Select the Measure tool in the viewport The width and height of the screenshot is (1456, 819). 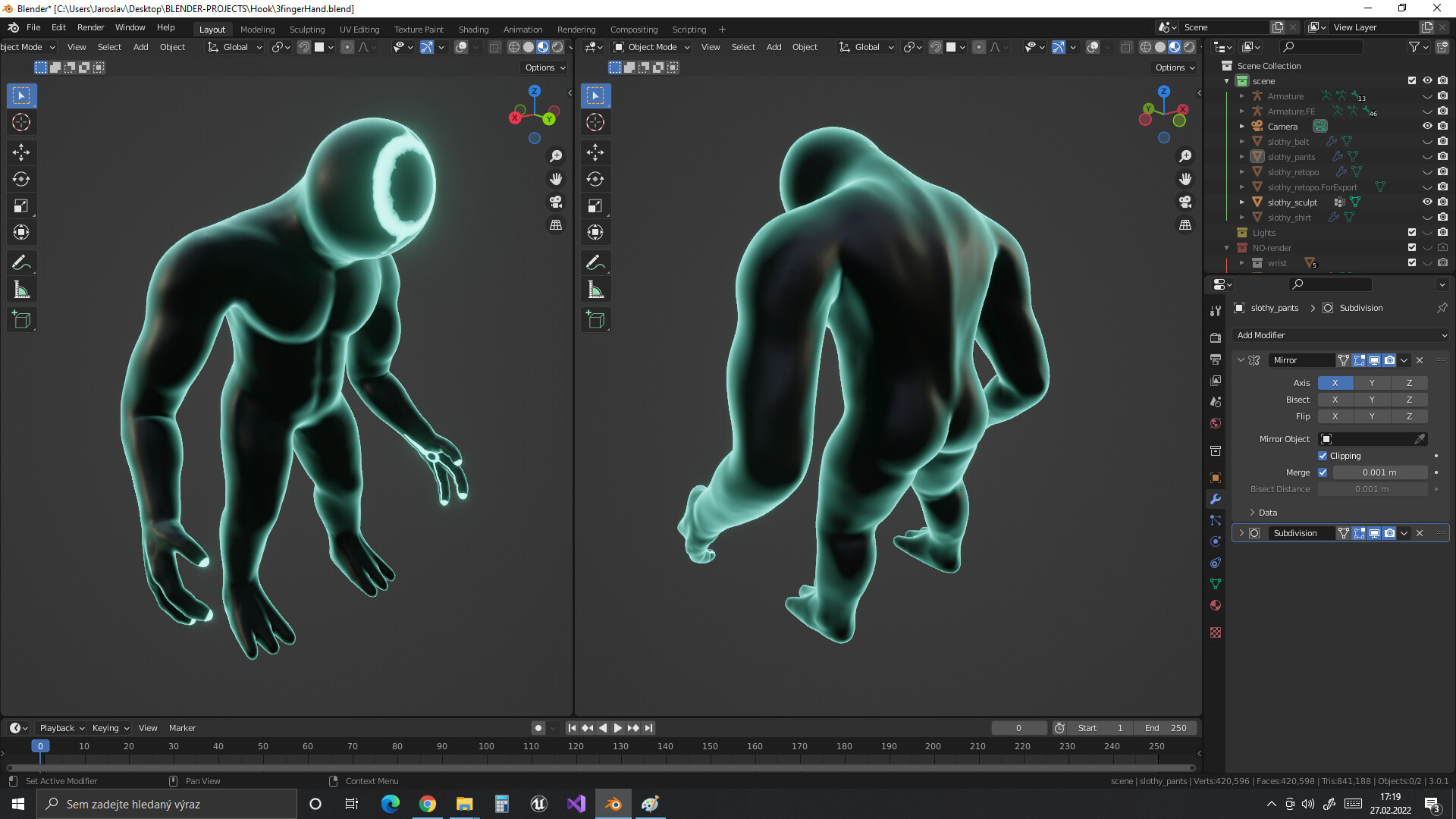(21, 289)
